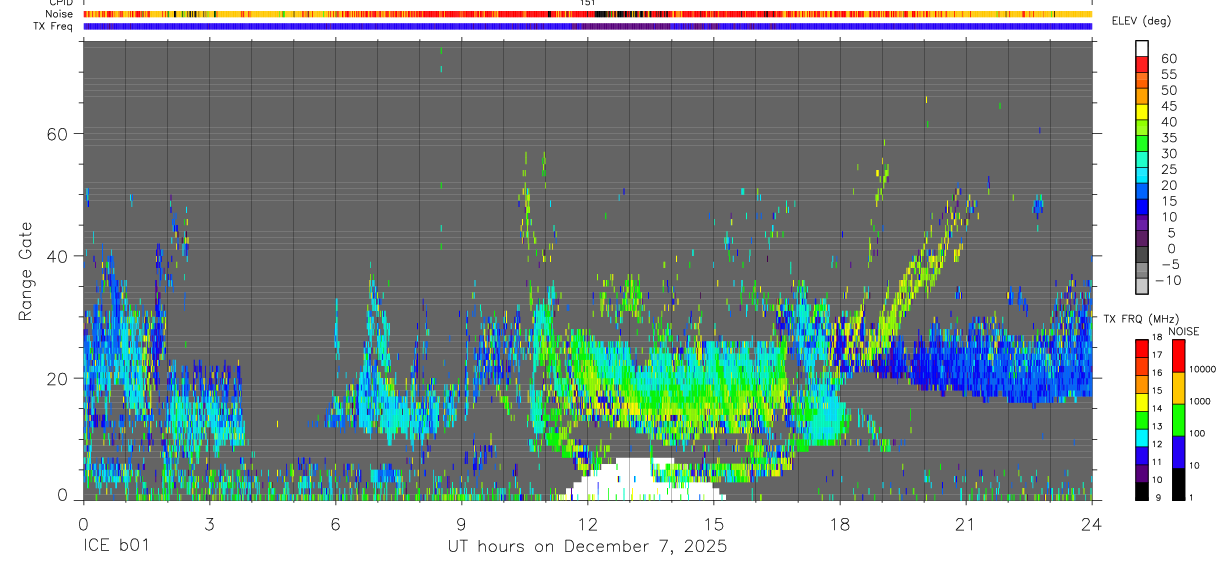Click the 'NOISE' legend title above the colorbar
The height and width of the screenshot is (567, 1228).
tap(1182, 332)
